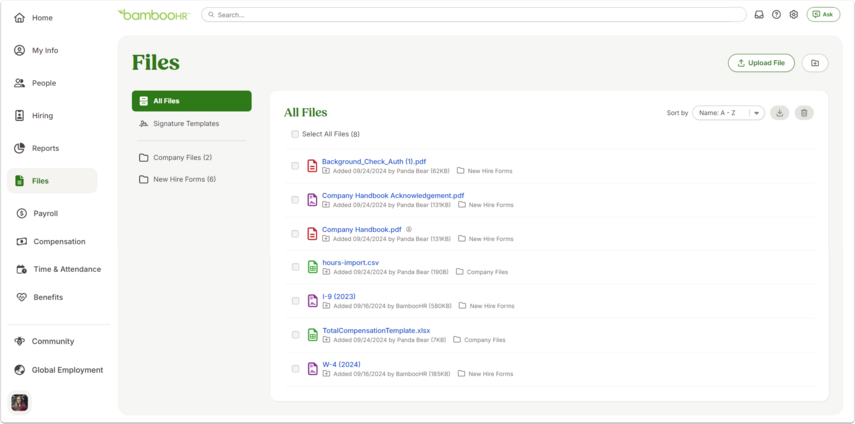Open Community in the sidebar
The height and width of the screenshot is (424, 855).
(44, 342)
